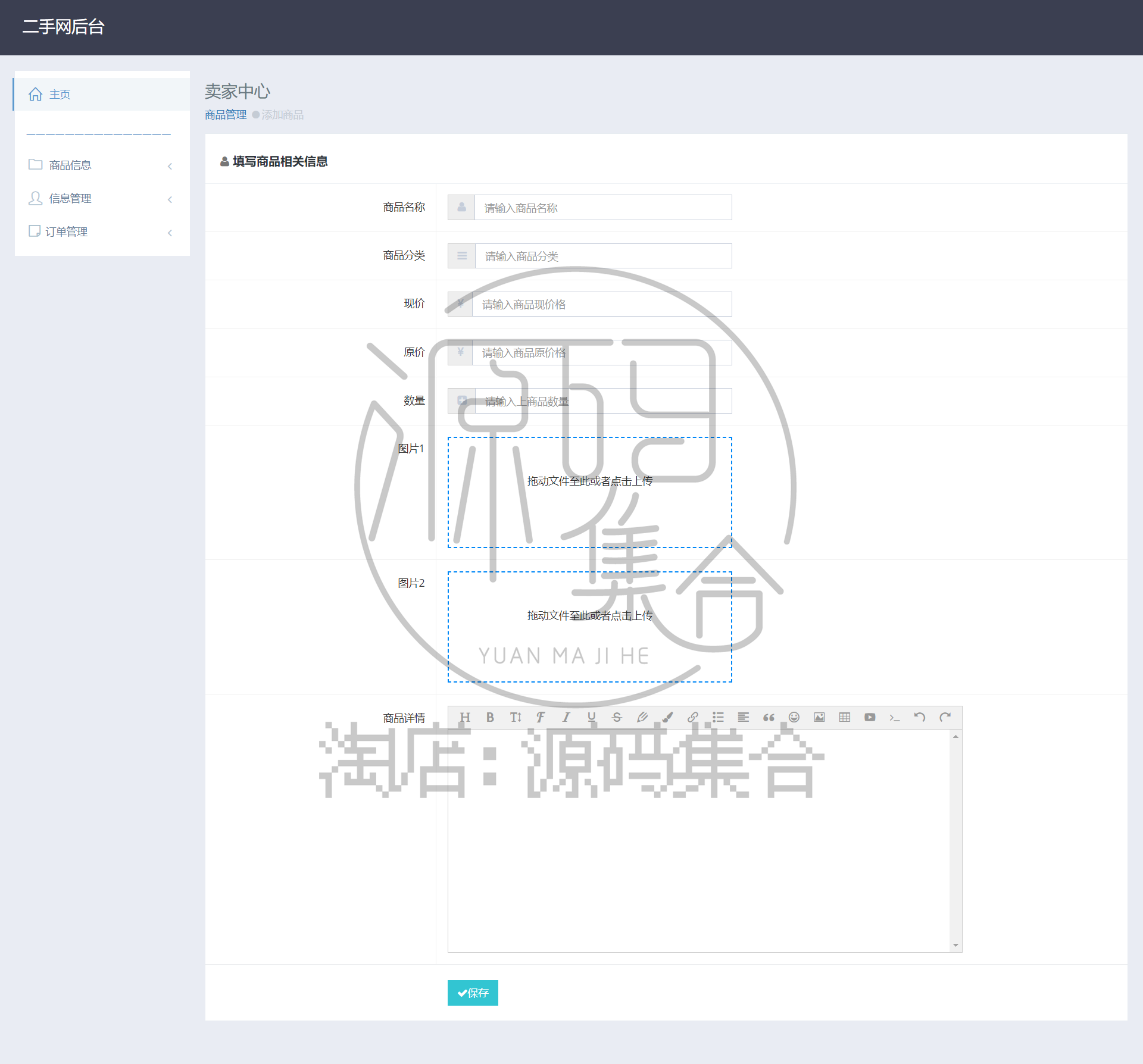This screenshot has height=1064, width=1143.
Task: Click the 图片2 upload drop zone
Action: pos(590,627)
